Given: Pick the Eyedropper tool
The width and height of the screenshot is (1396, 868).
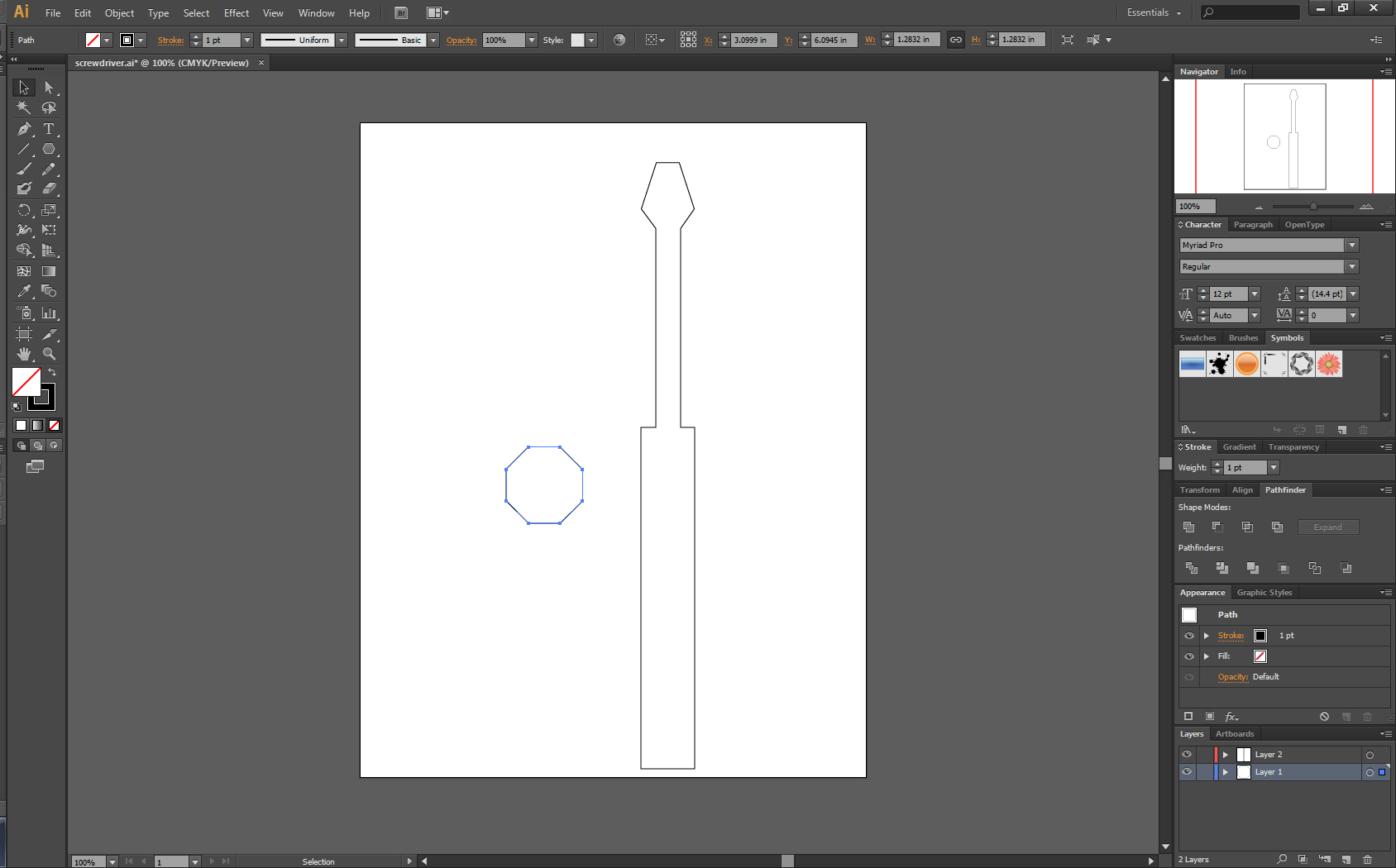Looking at the screenshot, I should pyautogui.click(x=24, y=291).
